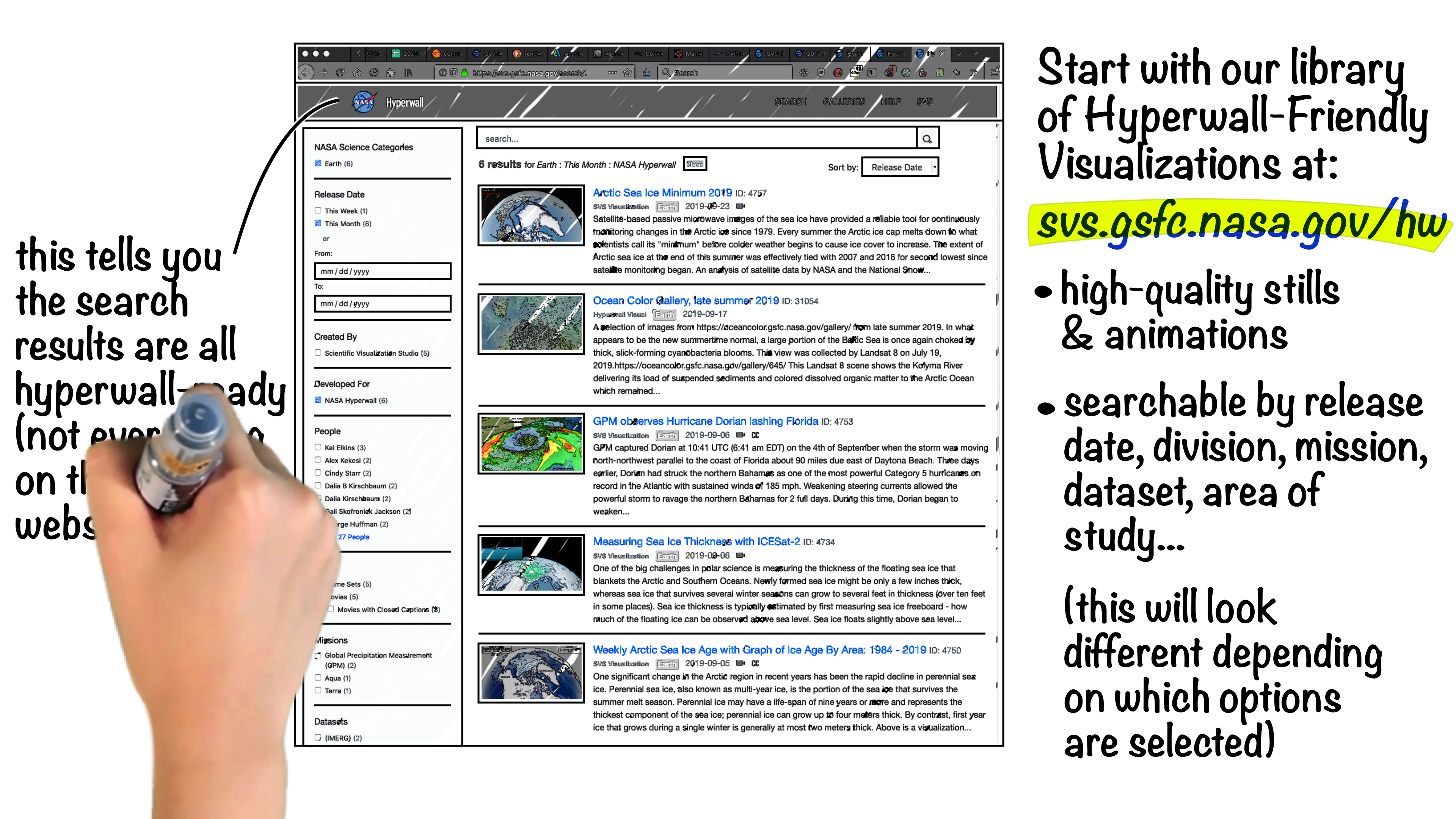Click the video camera icon on ICESat-2 result
The width and height of the screenshot is (1456, 819).
click(741, 555)
